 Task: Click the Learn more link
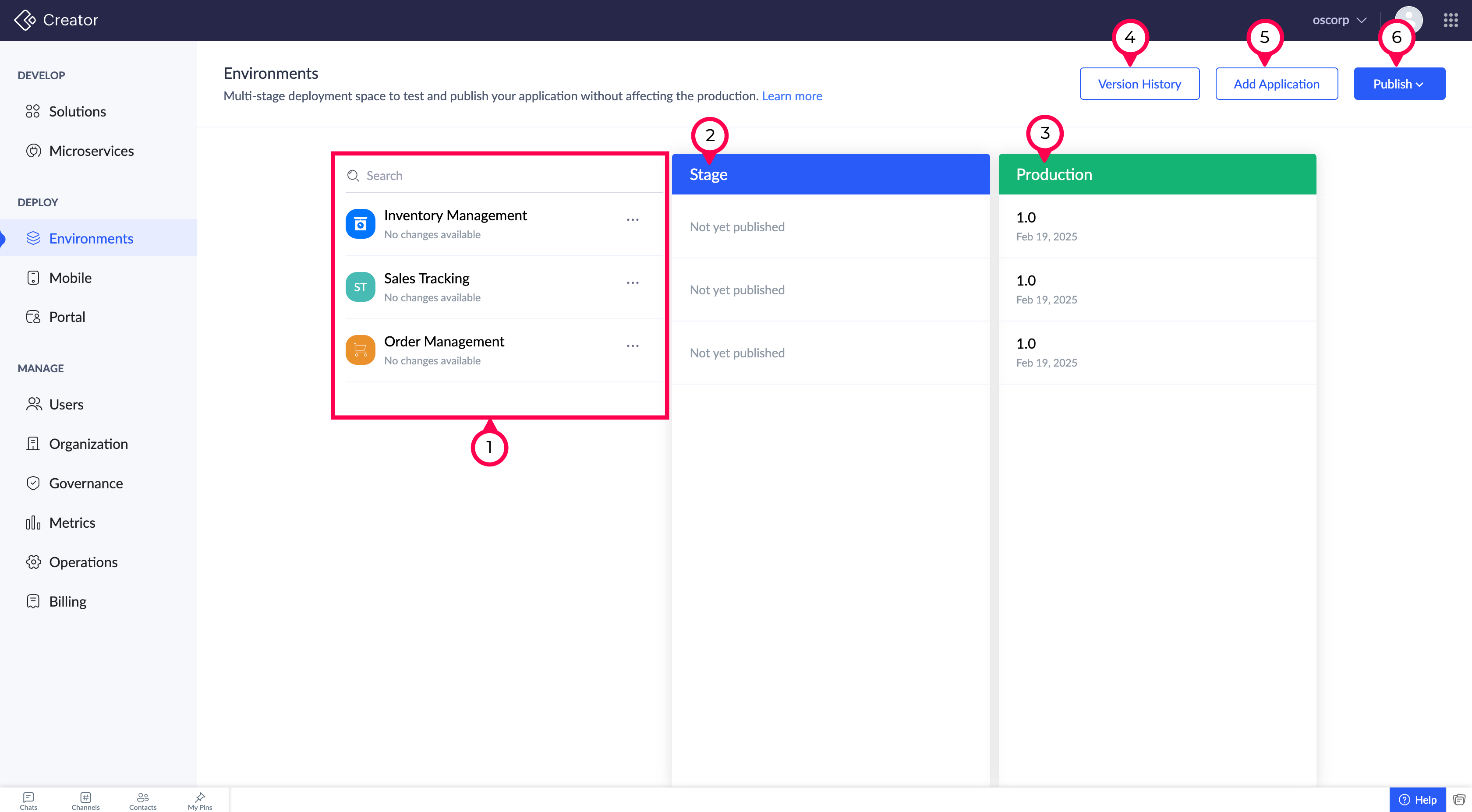(792, 96)
